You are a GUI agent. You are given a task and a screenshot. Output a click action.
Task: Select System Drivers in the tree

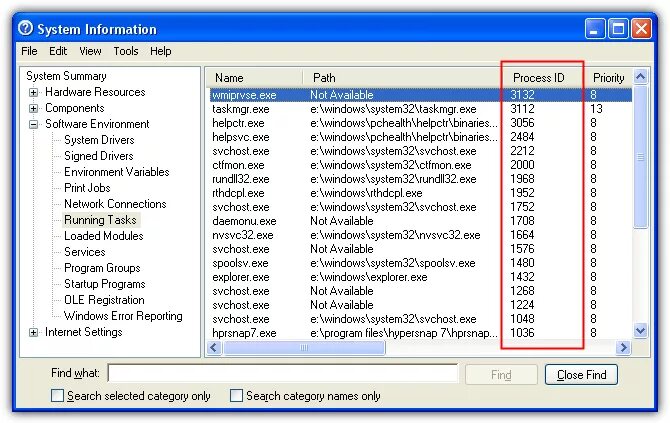click(99, 140)
